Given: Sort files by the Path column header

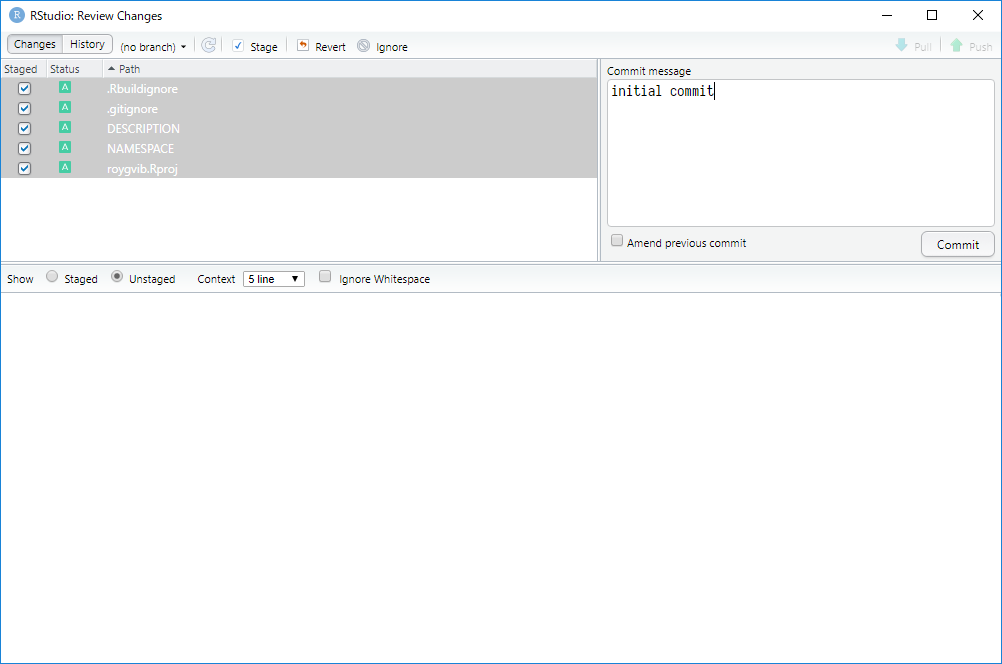Looking at the screenshot, I should click(x=130, y=69).
